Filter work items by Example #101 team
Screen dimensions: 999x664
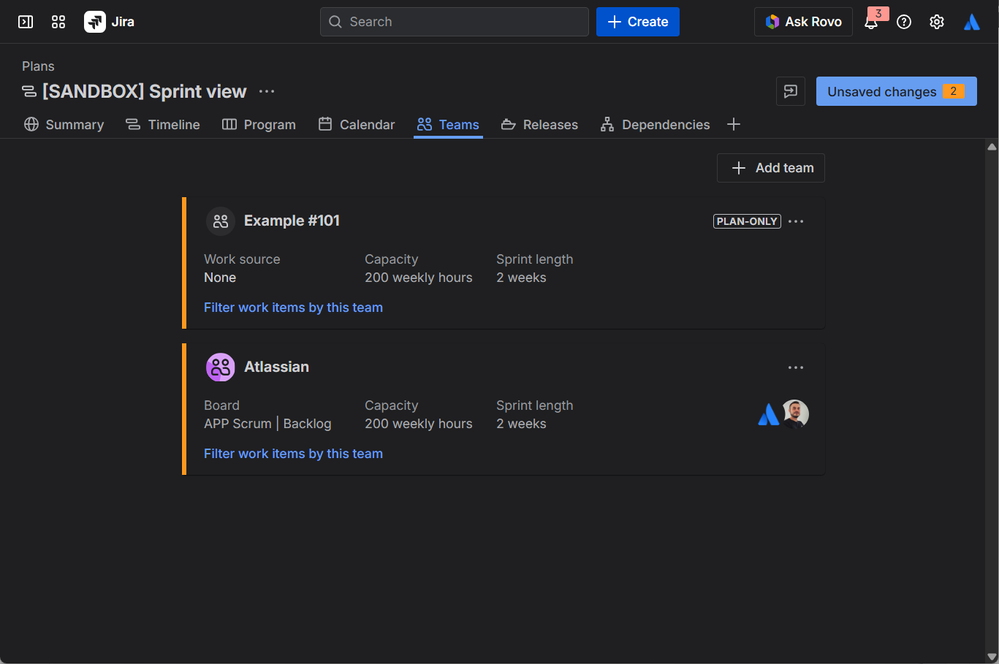[x=293, y=307]
